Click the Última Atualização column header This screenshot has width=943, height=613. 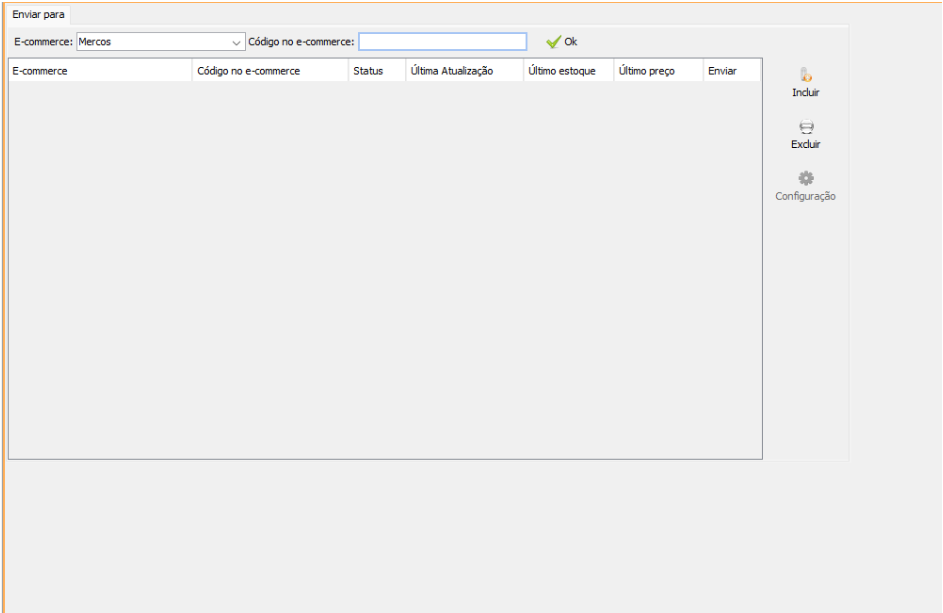(464, 71)
